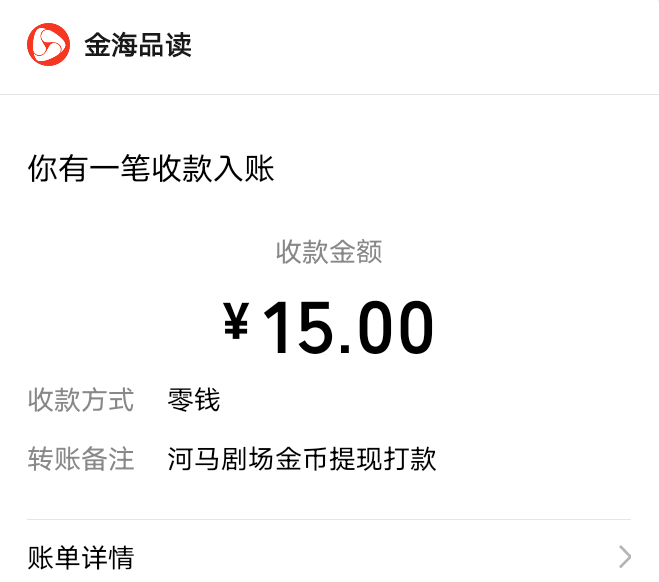Viewport: 659px width, 582px height.
Task: Tap the yen currency symbol
Action: coord(236,320)
